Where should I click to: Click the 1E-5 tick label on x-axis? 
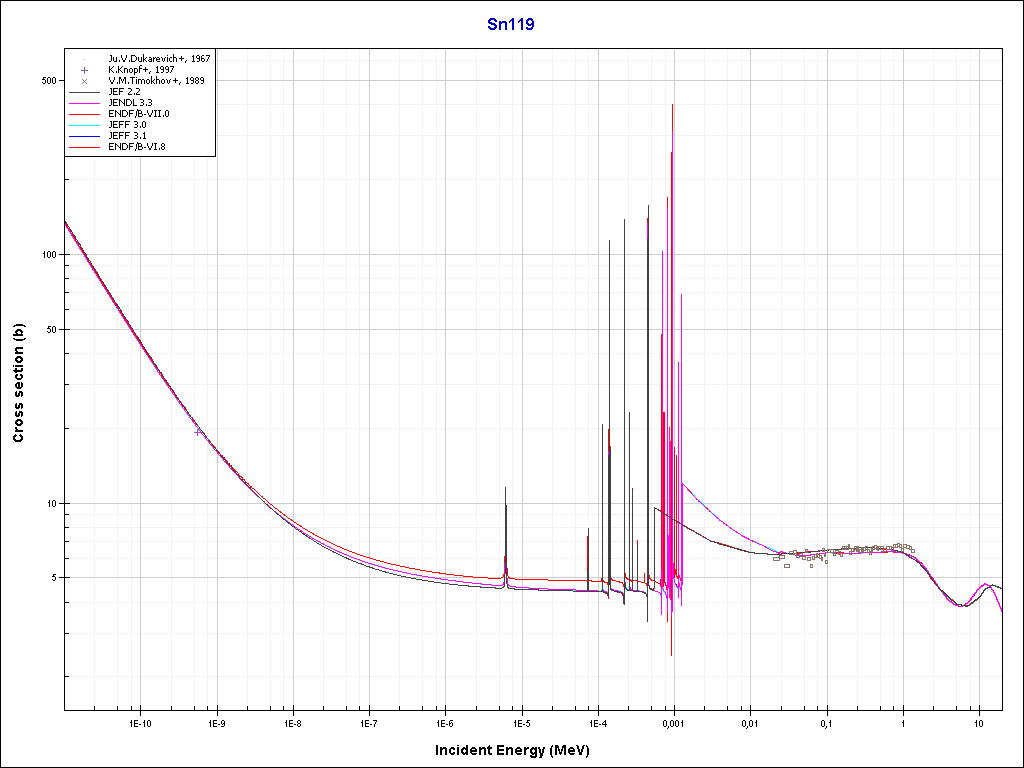(521, 722)
